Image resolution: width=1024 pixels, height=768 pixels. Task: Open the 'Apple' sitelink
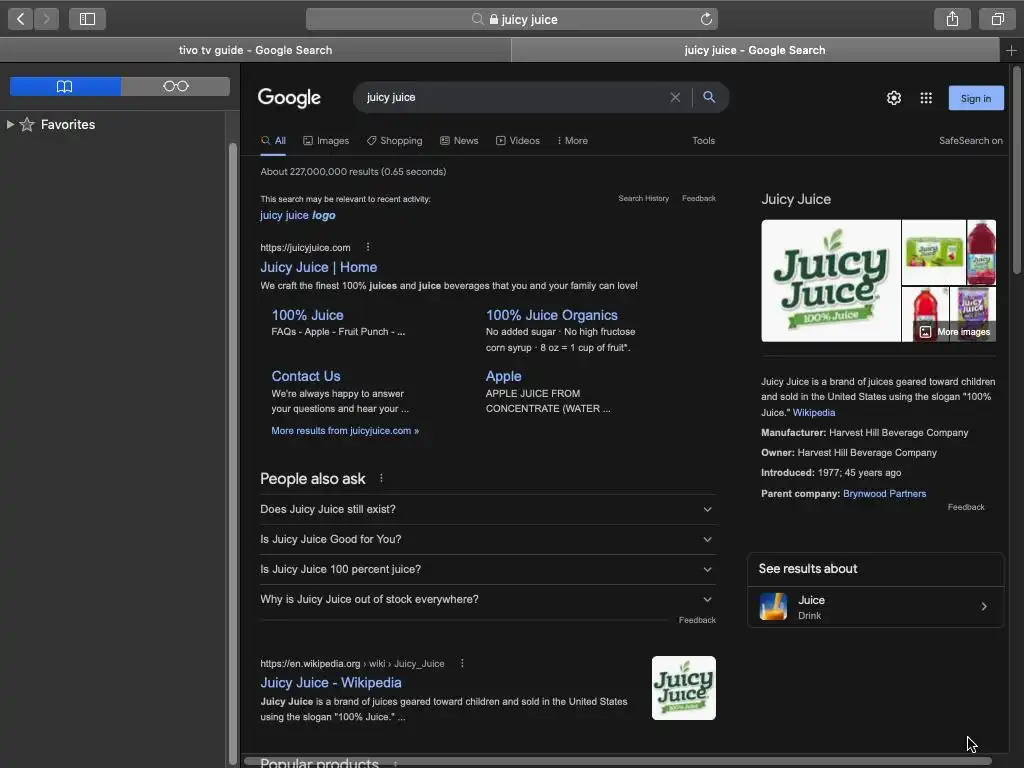coord(504,376)
